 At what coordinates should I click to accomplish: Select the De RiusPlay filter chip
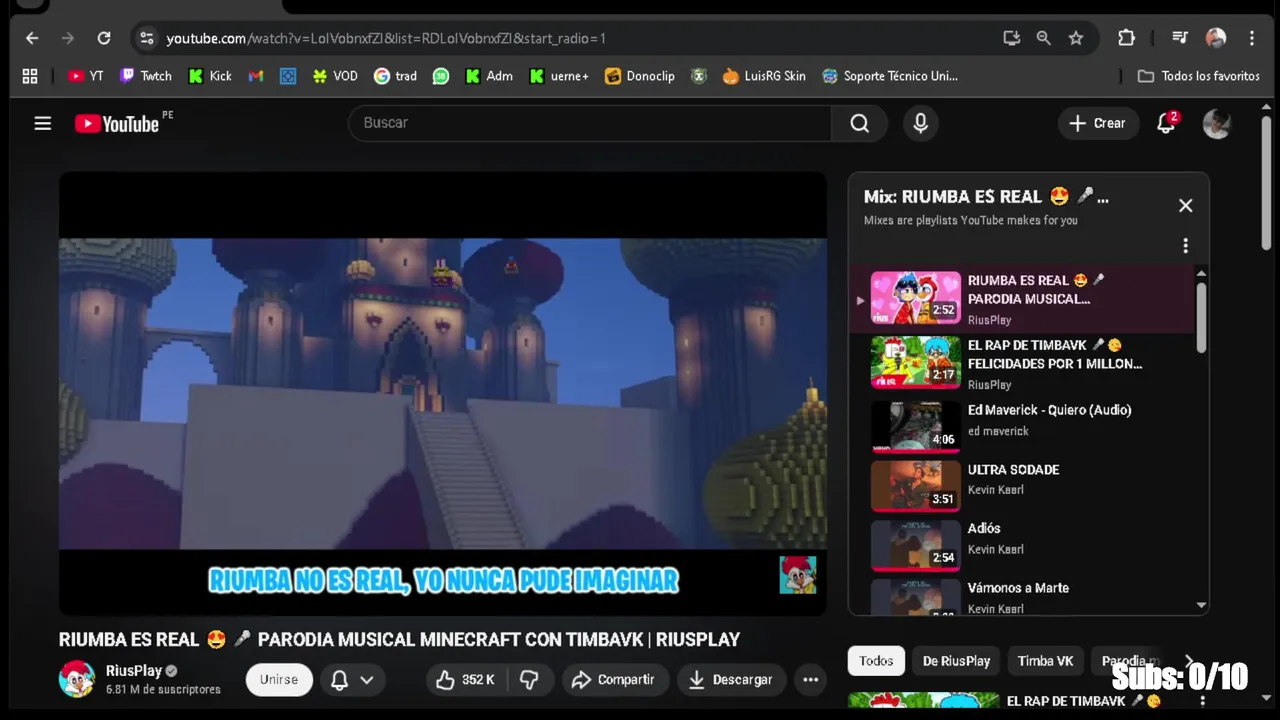click(x=956, y=661)
